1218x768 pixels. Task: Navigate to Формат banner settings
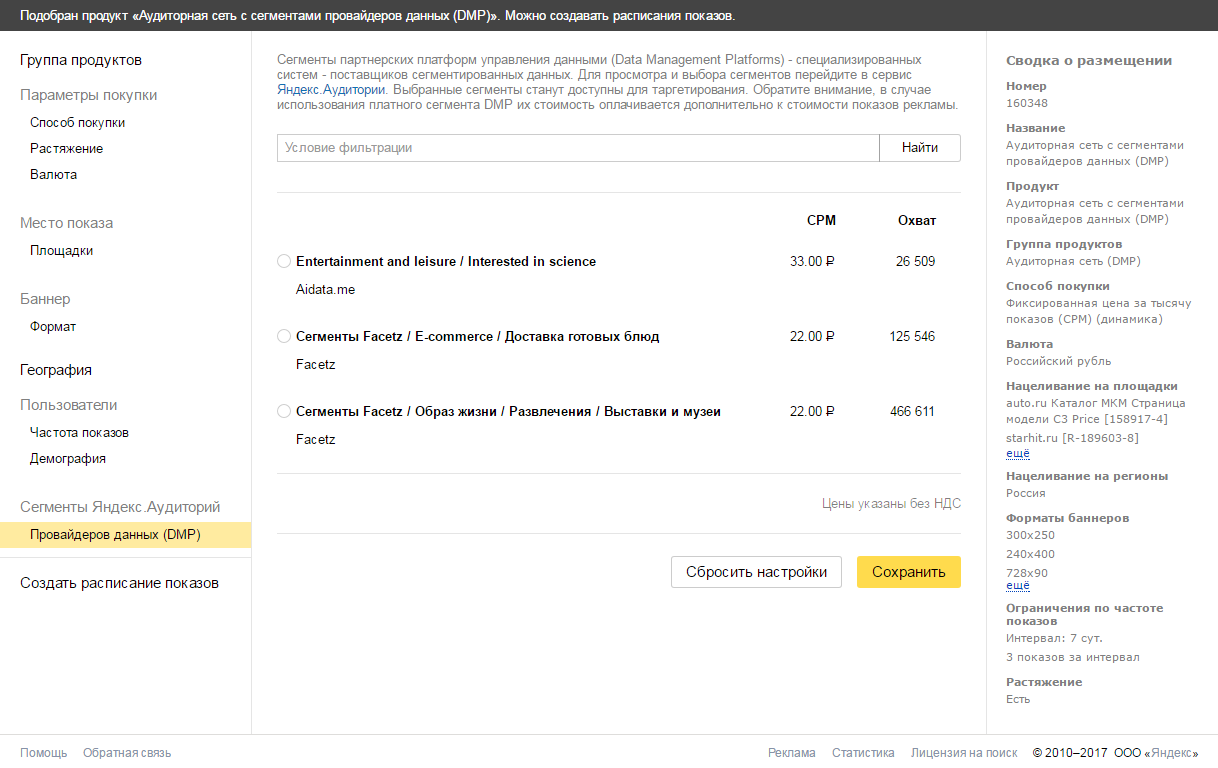click(x=53, y=327)
